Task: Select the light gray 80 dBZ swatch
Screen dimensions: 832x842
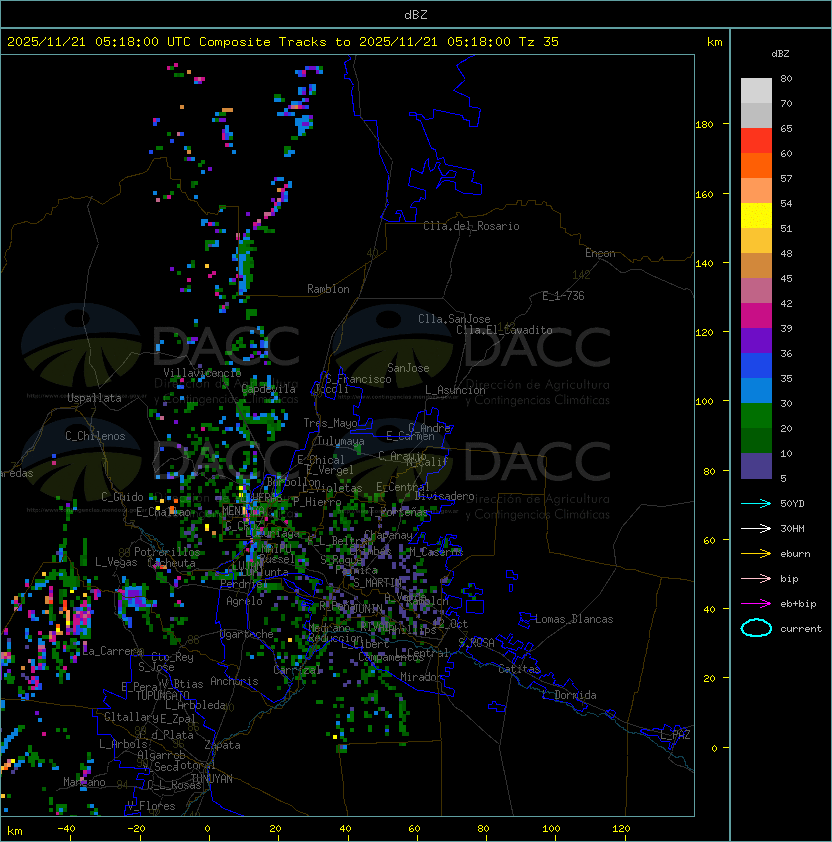Action: (x=756, y=91)
